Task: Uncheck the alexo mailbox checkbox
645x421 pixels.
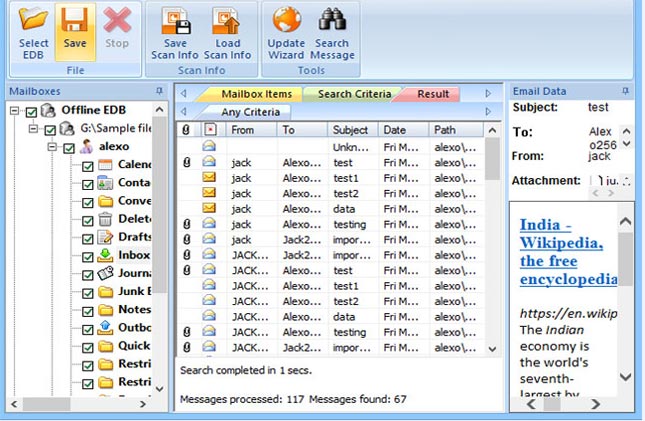Action: point(69,149)
